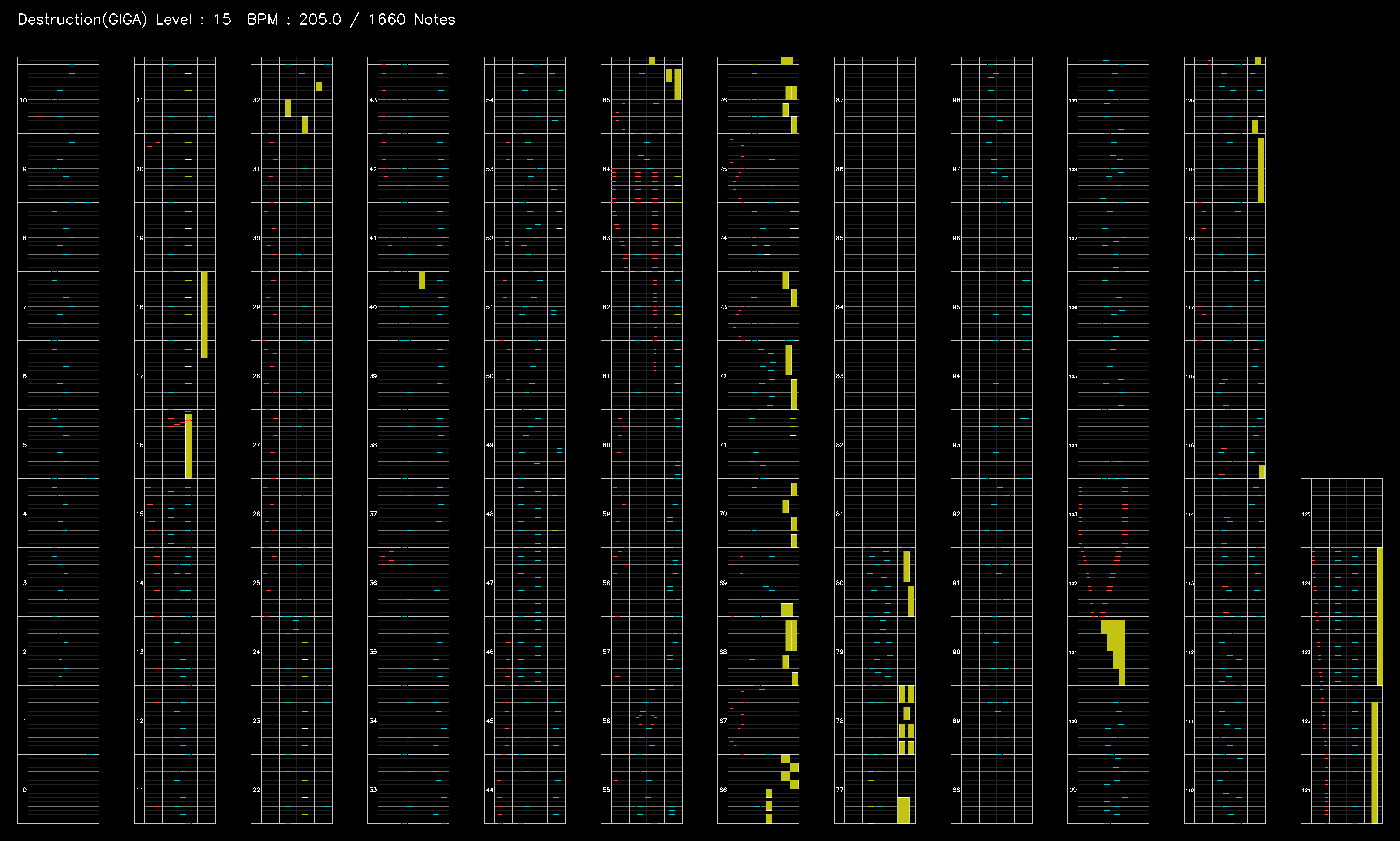Select the measure number label "40"
This screenshot has width=1400, height=841.
tap(373, 307)
